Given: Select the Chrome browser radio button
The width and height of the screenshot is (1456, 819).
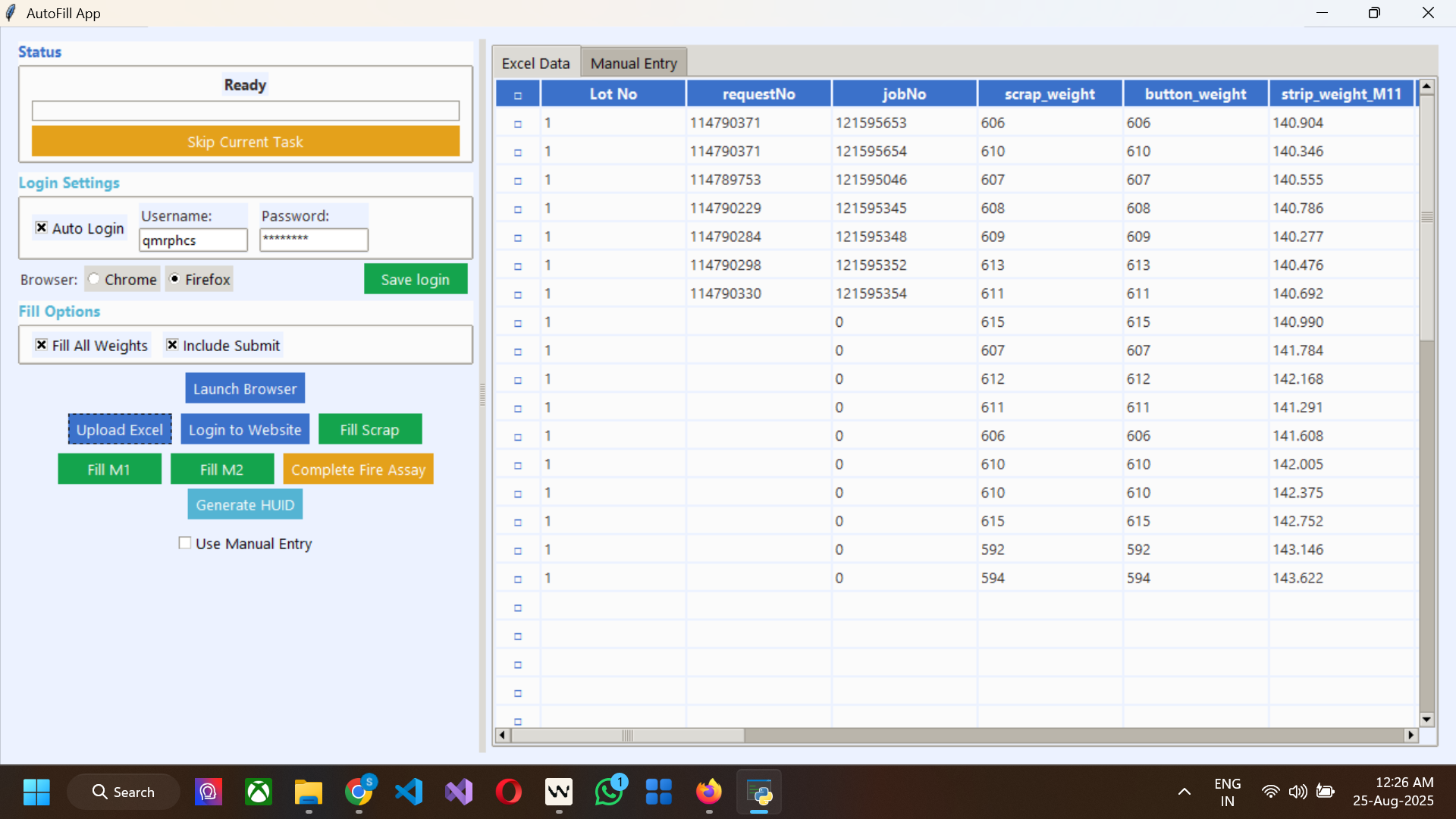Looking at the screenshot, I should pos(93,278).
